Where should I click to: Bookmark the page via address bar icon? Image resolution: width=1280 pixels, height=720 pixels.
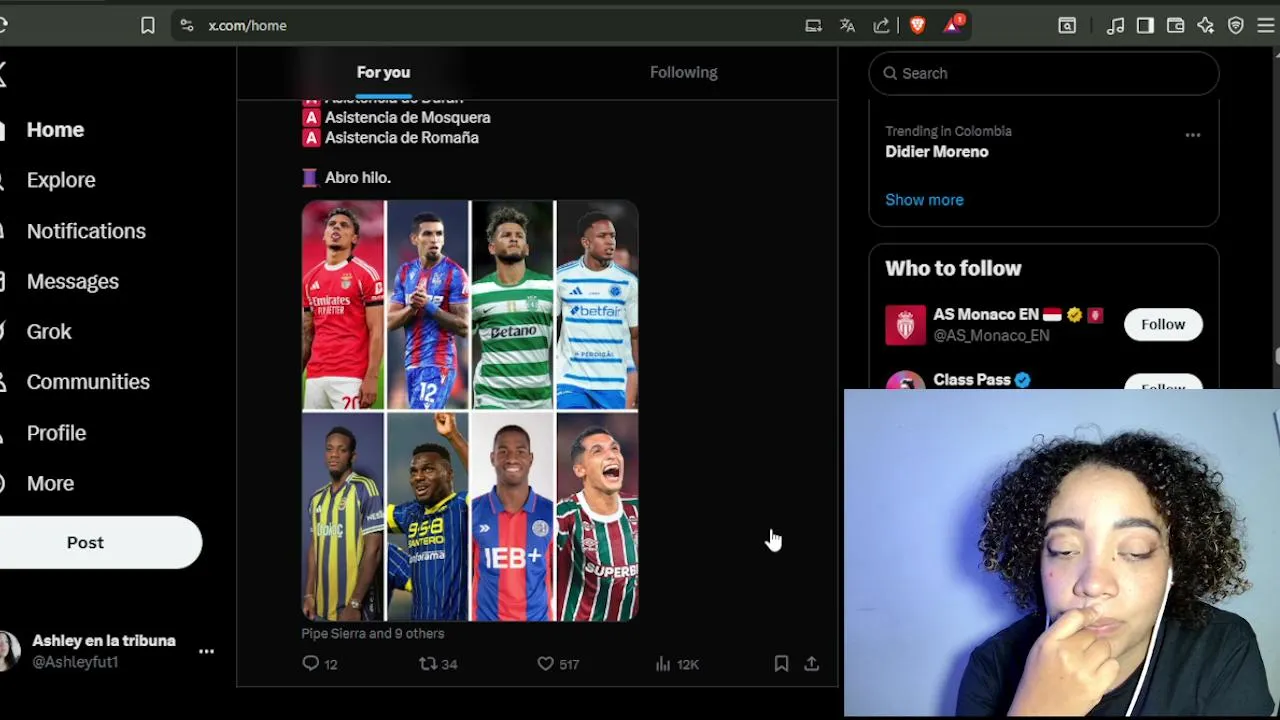pos(148,26)
